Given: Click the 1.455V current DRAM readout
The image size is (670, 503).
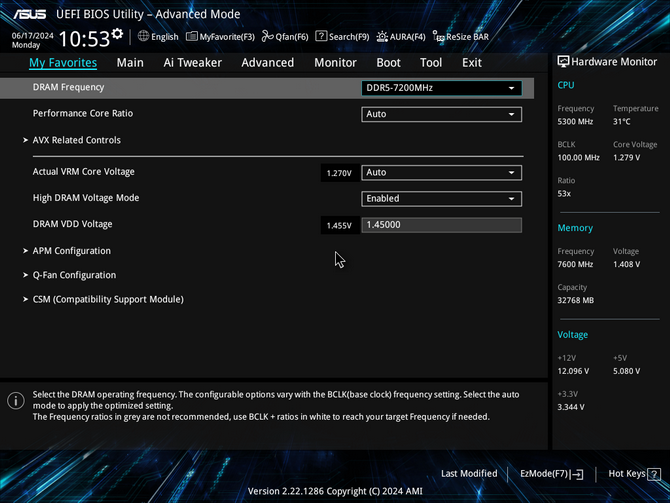Looking at the screenshot, I should [x=339, y=226].
